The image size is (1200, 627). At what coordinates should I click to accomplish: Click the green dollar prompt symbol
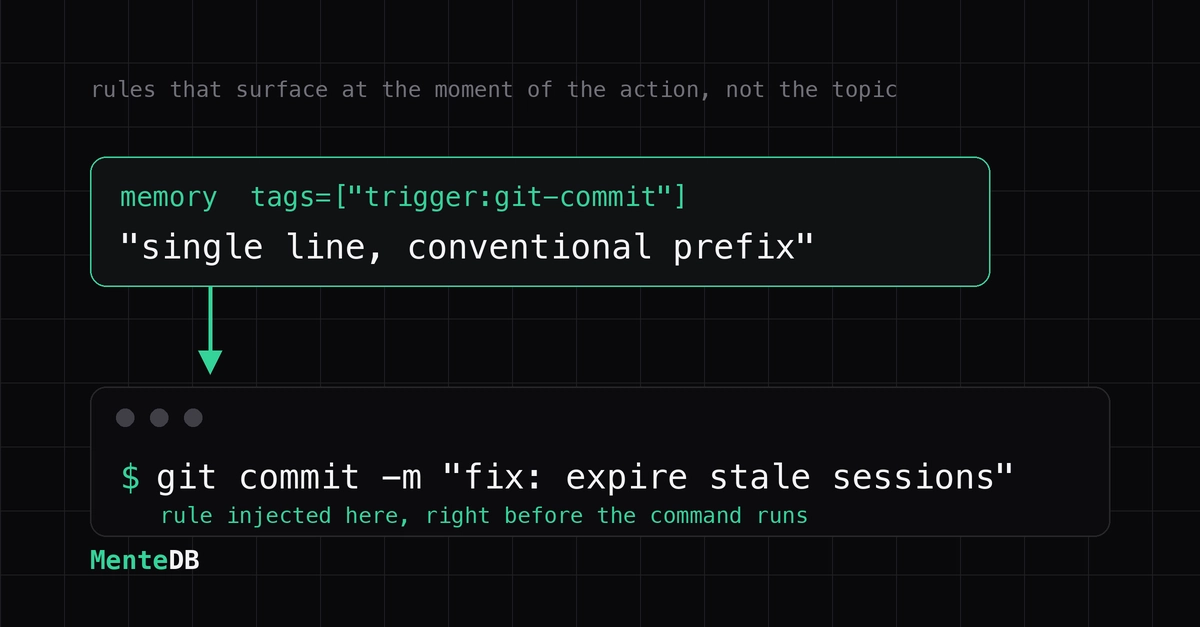click(131, 477)
